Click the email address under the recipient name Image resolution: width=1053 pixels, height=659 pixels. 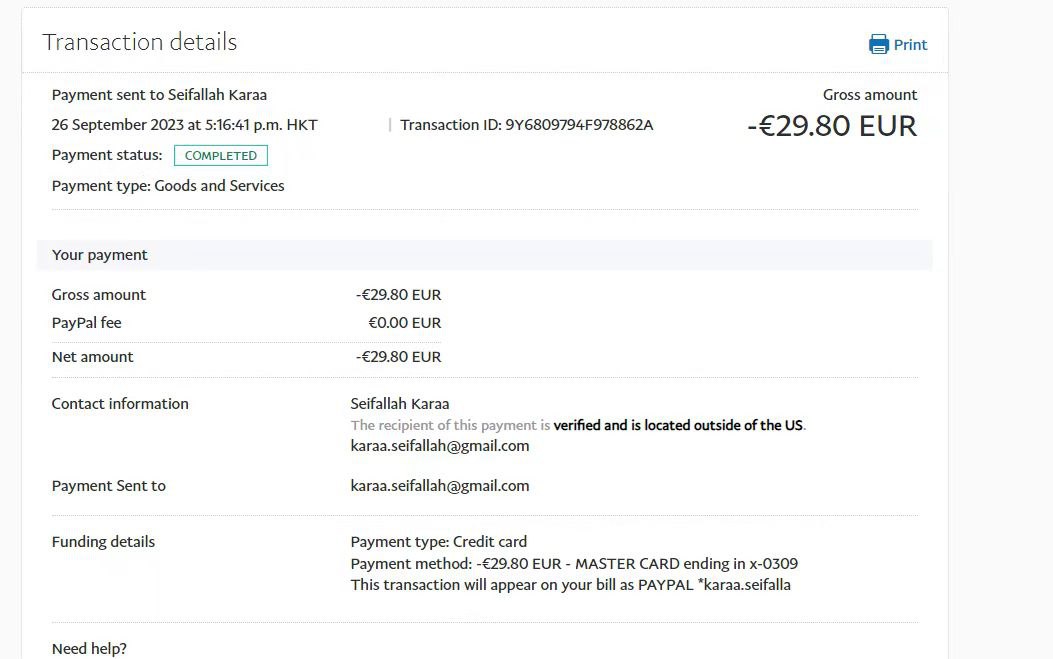[440, 446]
